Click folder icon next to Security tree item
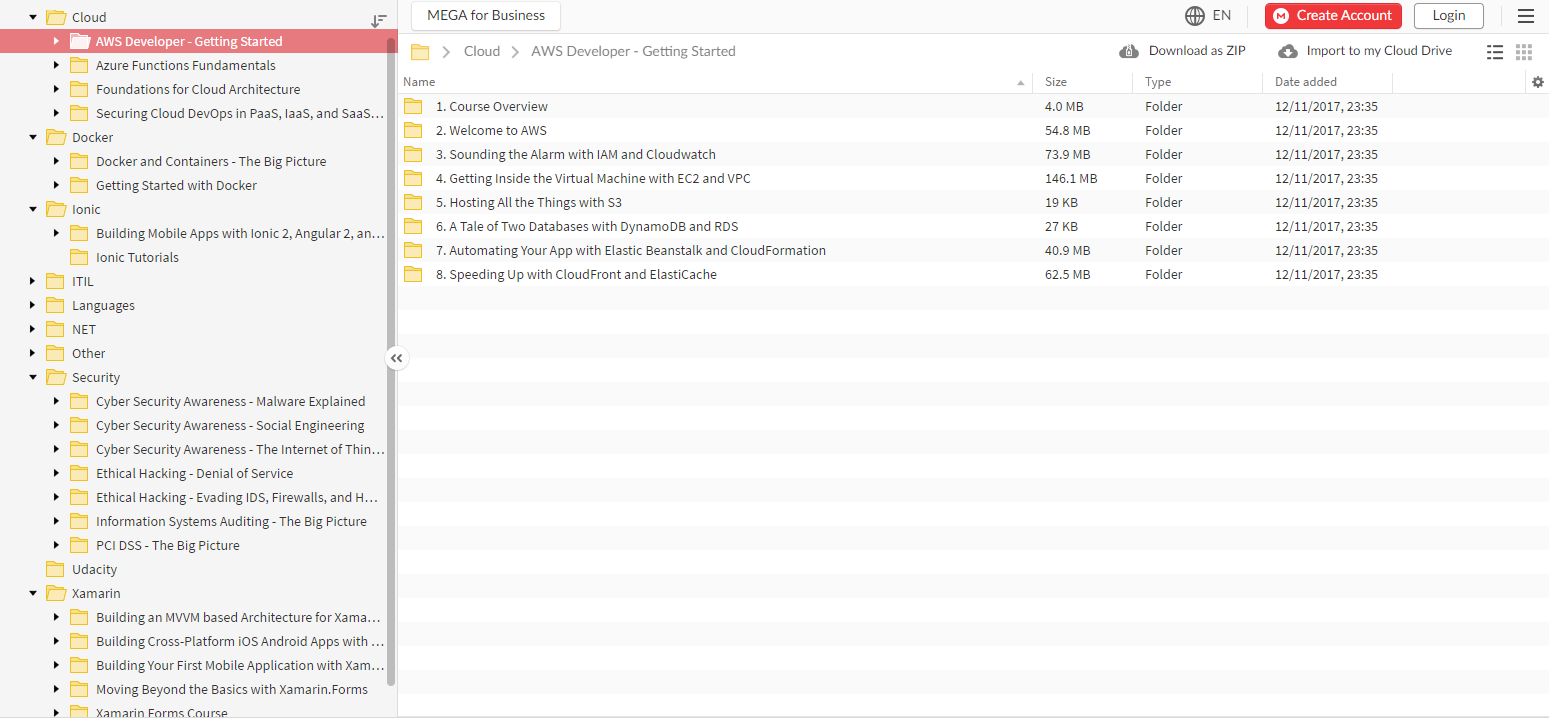The width and height of the screenshot is (1549, 718). coord(55,377)
